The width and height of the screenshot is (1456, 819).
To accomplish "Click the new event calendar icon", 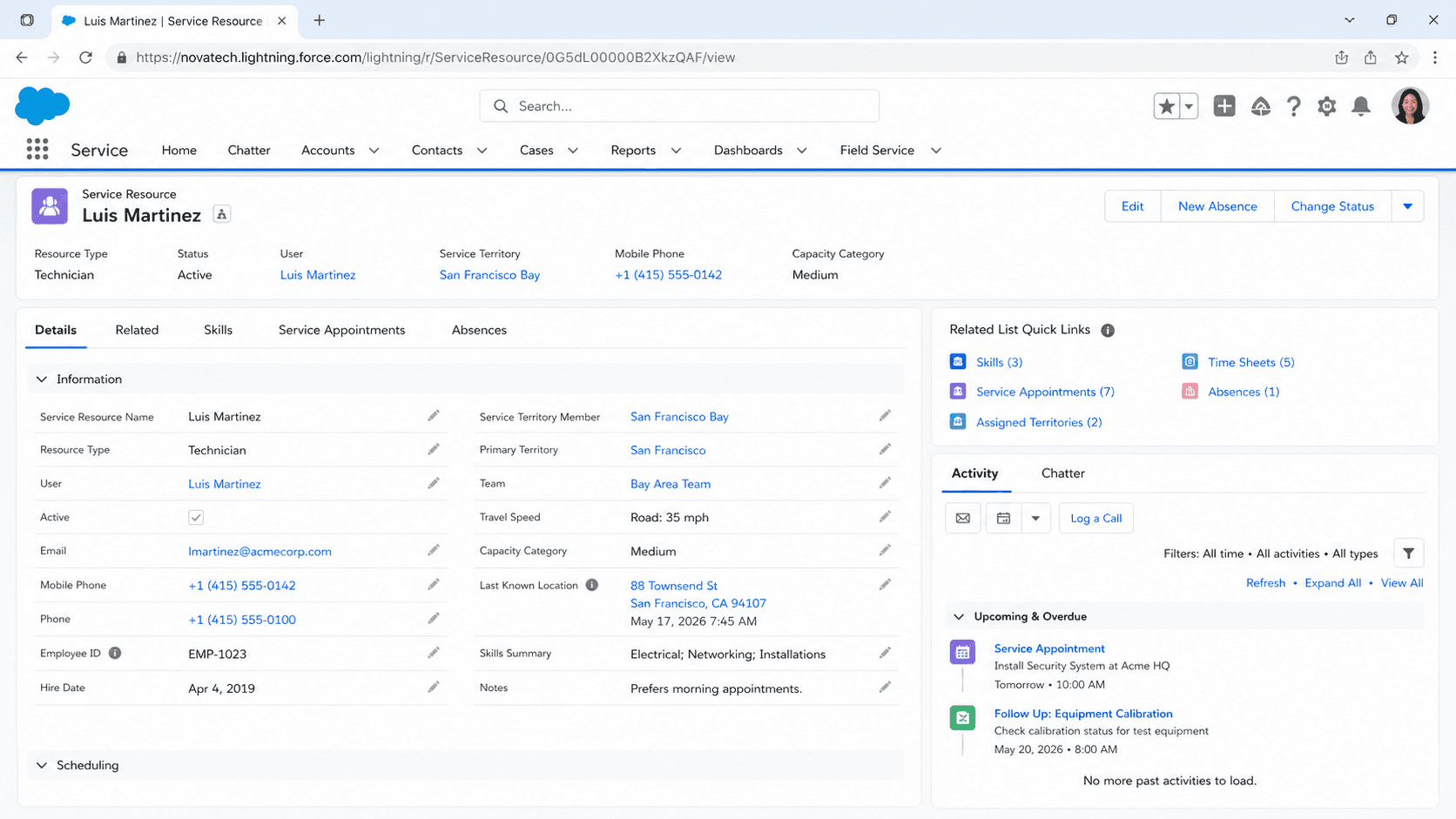I will (1003, 518).
